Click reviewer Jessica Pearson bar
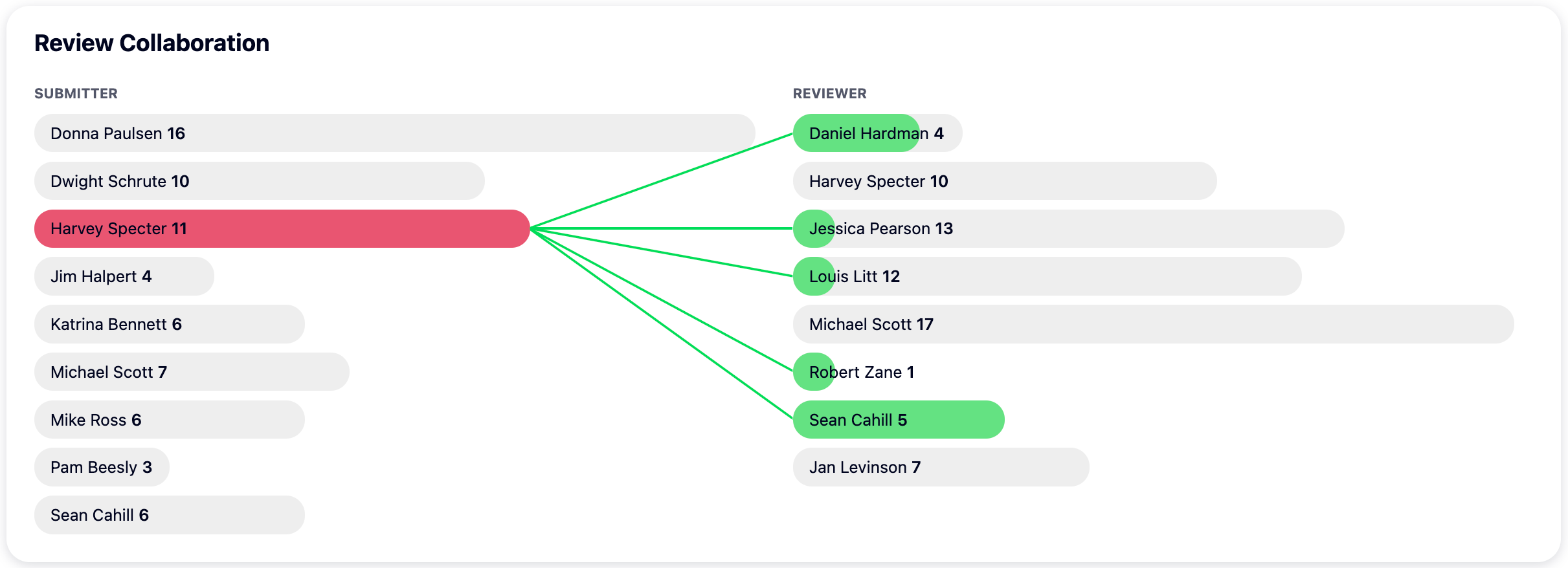This screenshot has height=568, width=1568. [1068, 228]
